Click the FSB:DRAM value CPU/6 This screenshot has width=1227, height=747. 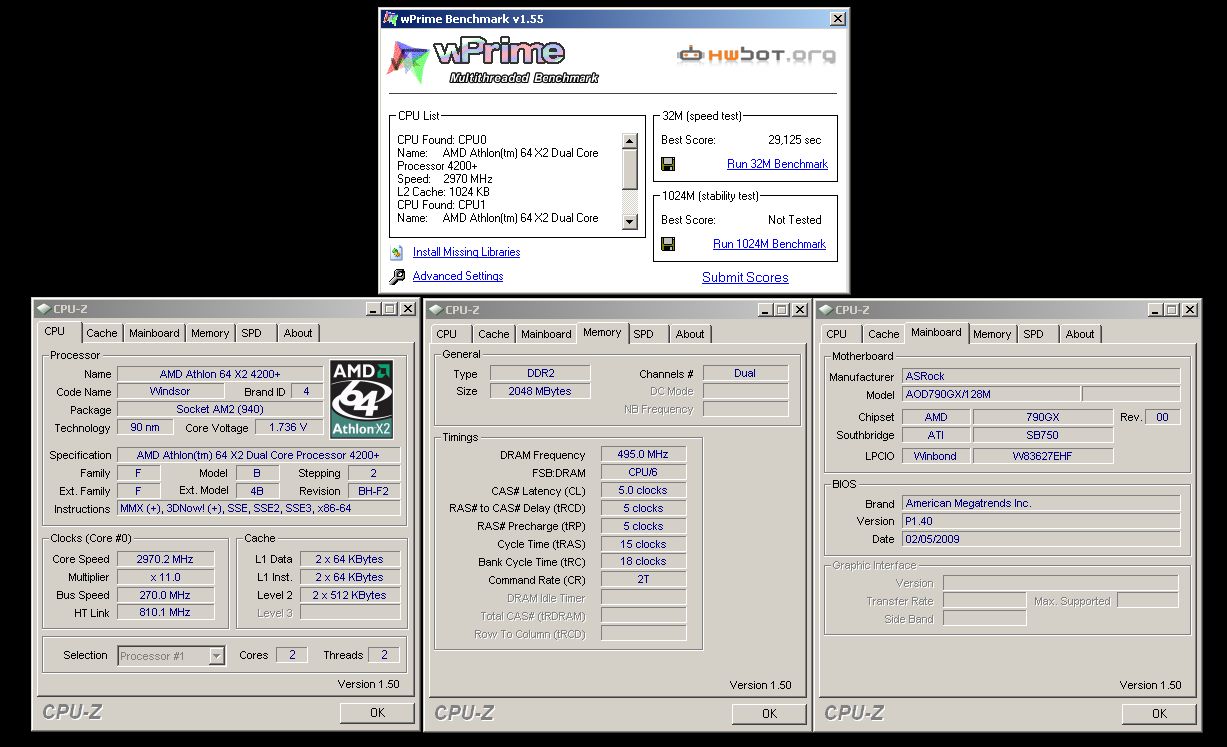[643, 472]
